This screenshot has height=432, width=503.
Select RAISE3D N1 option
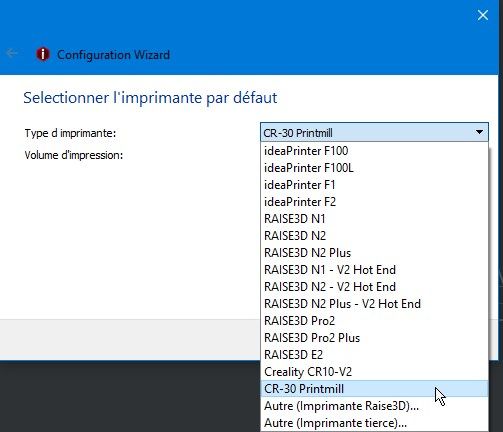(x=374, y=219)
